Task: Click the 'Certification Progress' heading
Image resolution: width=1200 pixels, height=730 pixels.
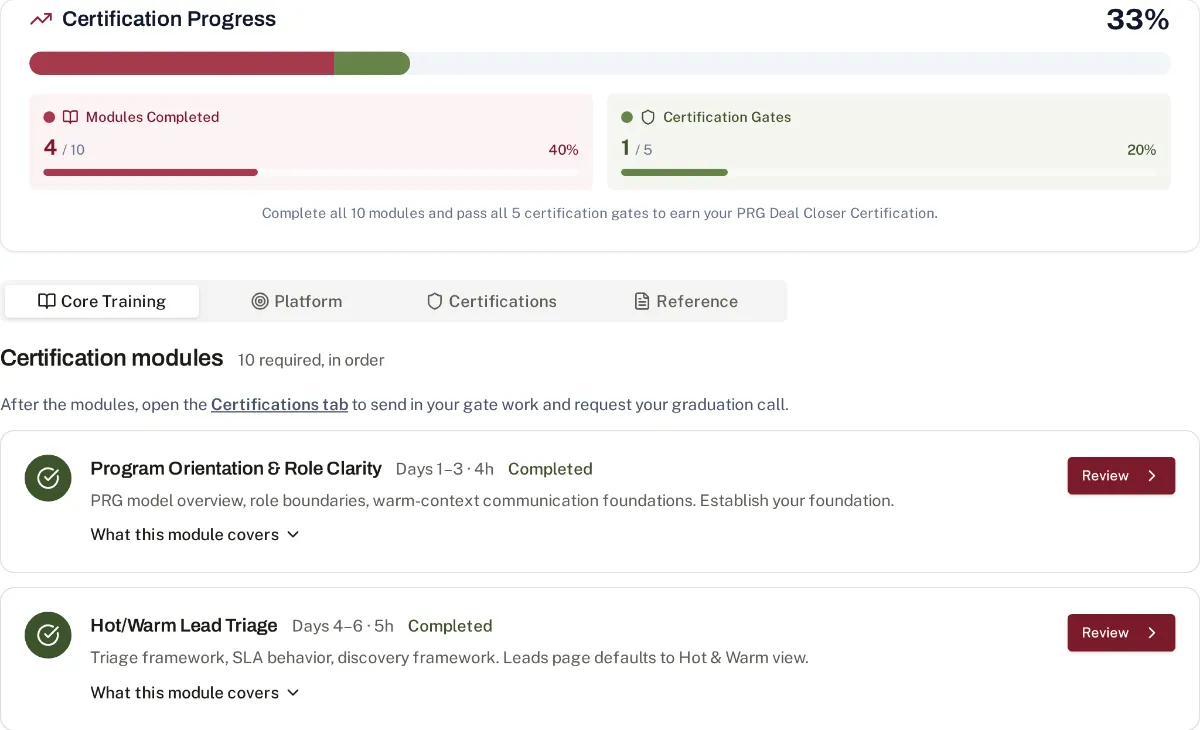Action: [x=169, y=19]
